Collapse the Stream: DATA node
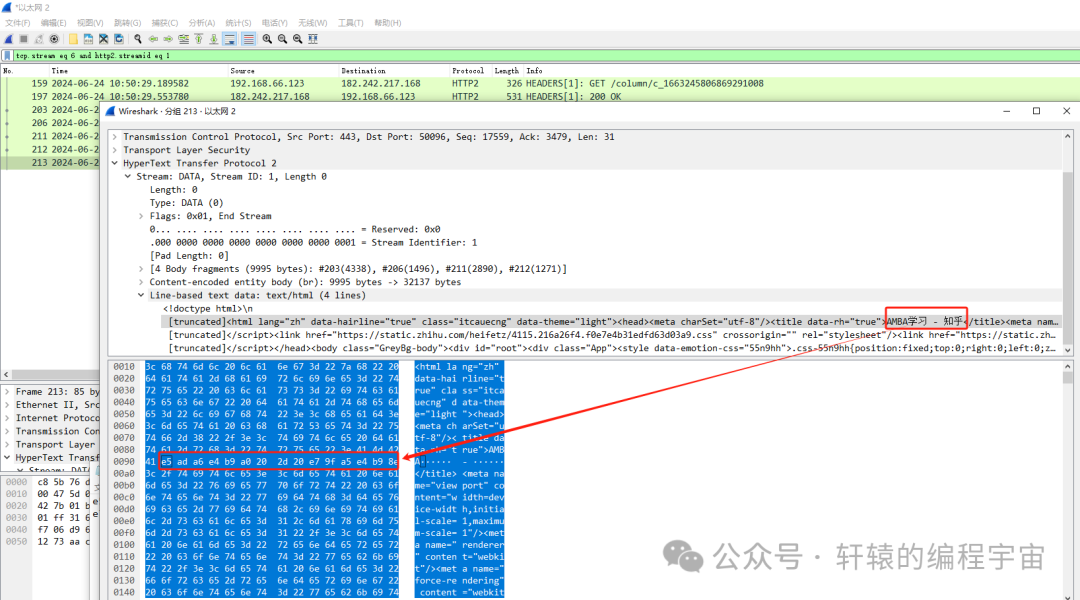The height and width of the screenshot is (600, 1080). point(128,176)
